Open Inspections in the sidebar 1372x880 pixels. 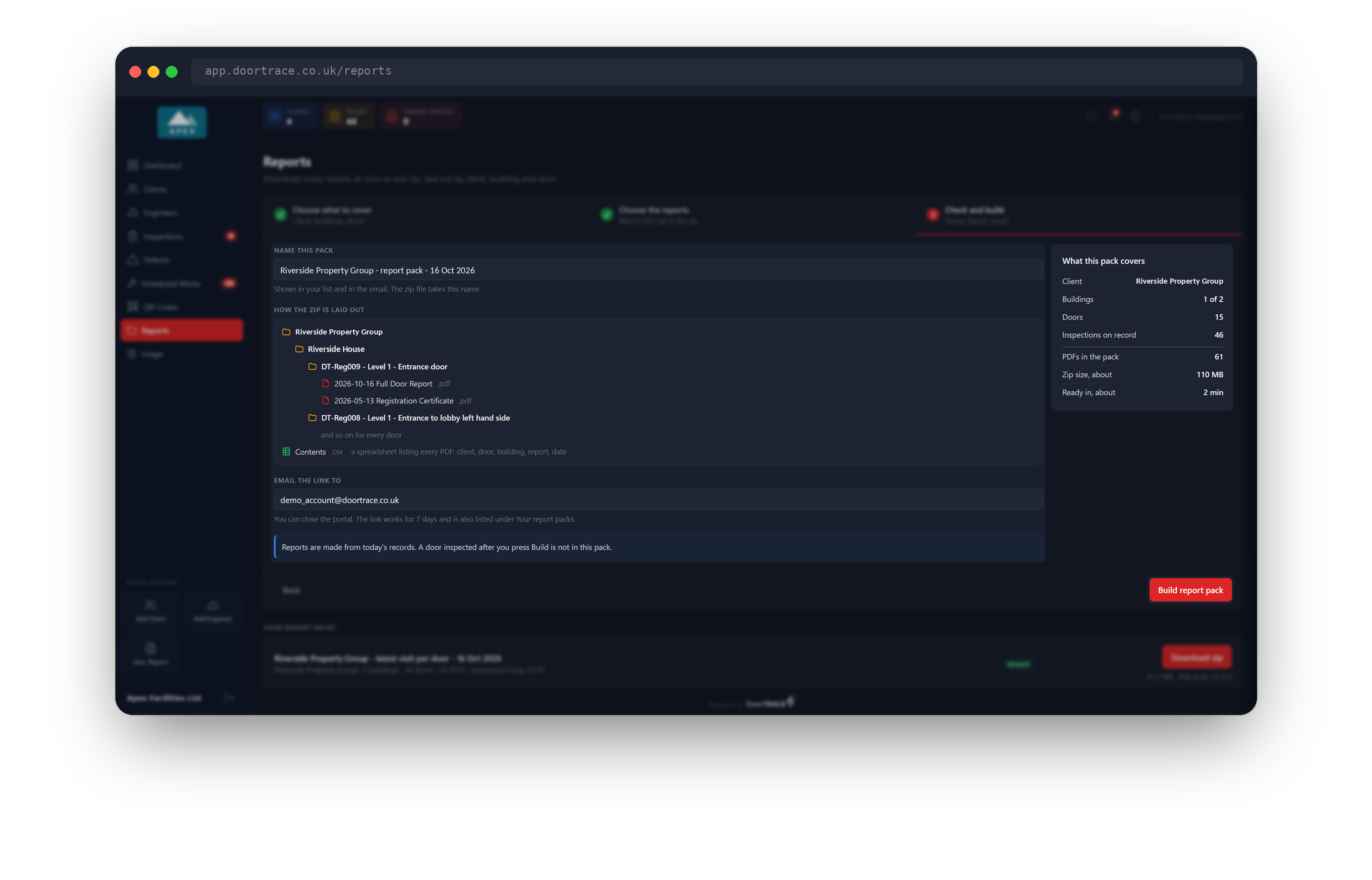click(182, 236)
